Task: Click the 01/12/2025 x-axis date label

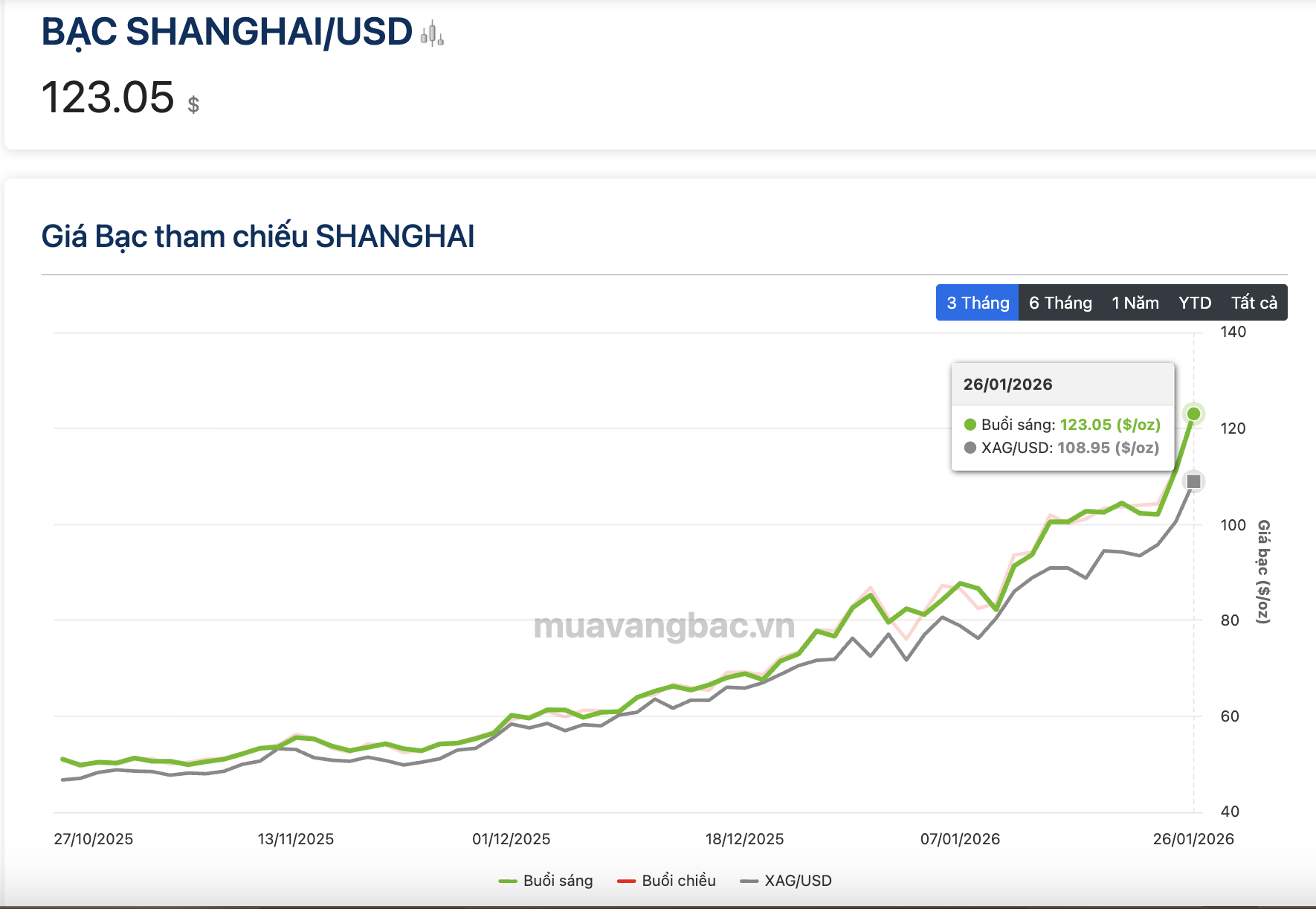Action: 511,839
